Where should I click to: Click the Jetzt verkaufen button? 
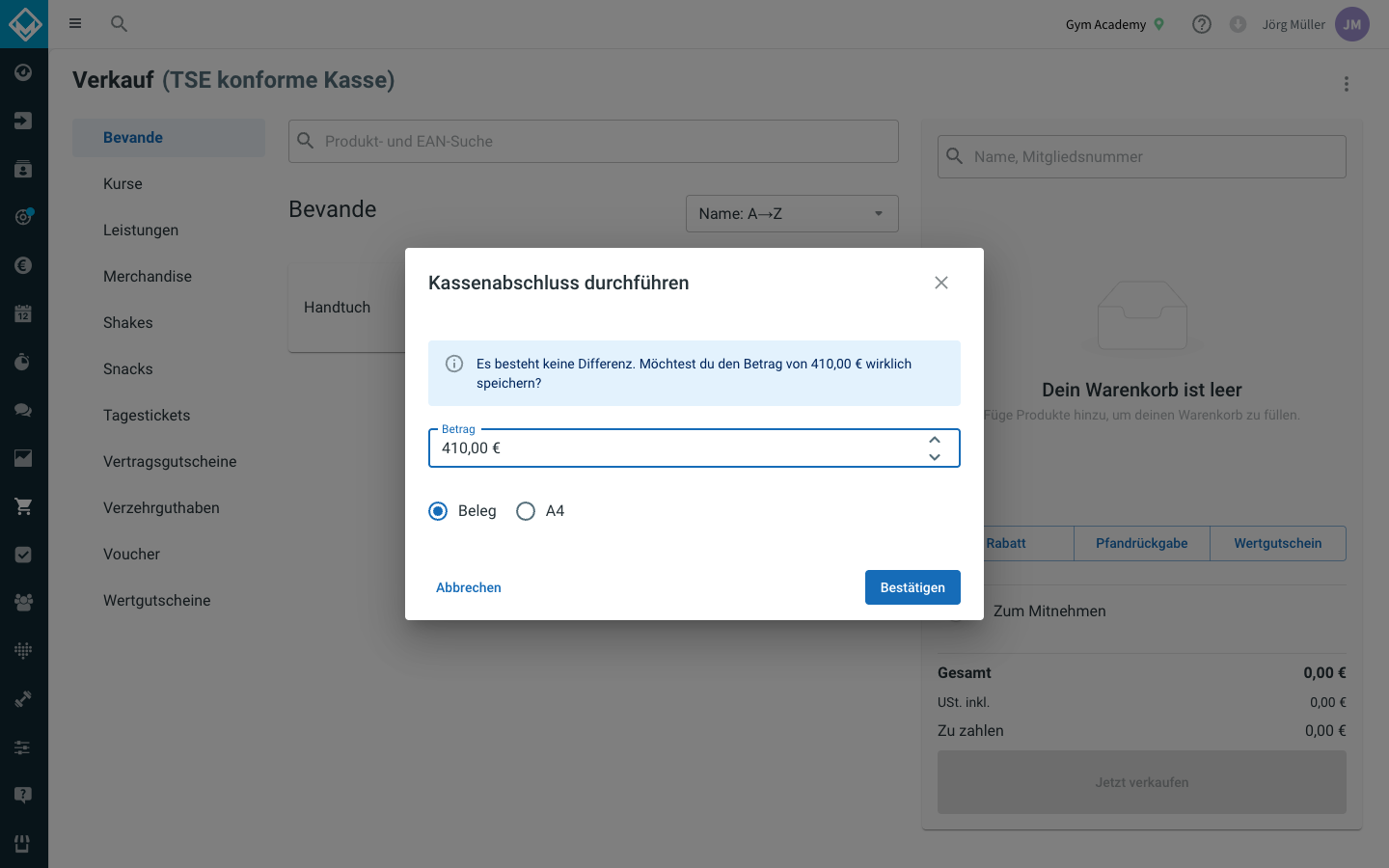pos(1142,782)
